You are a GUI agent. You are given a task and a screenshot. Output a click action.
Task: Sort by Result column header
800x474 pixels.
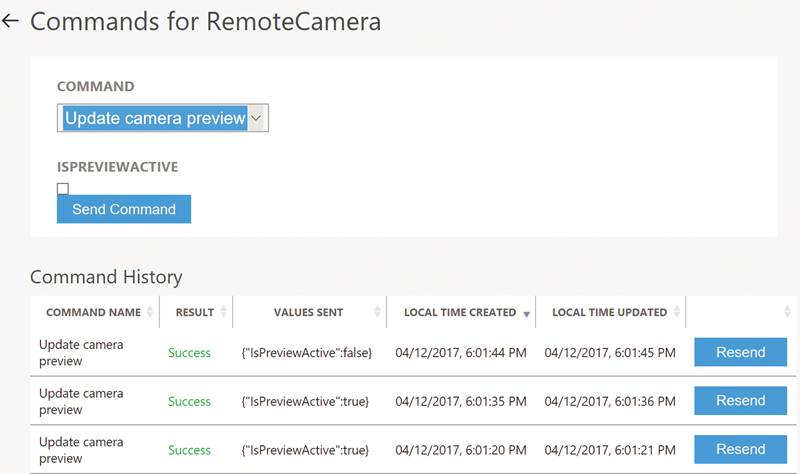194,312
